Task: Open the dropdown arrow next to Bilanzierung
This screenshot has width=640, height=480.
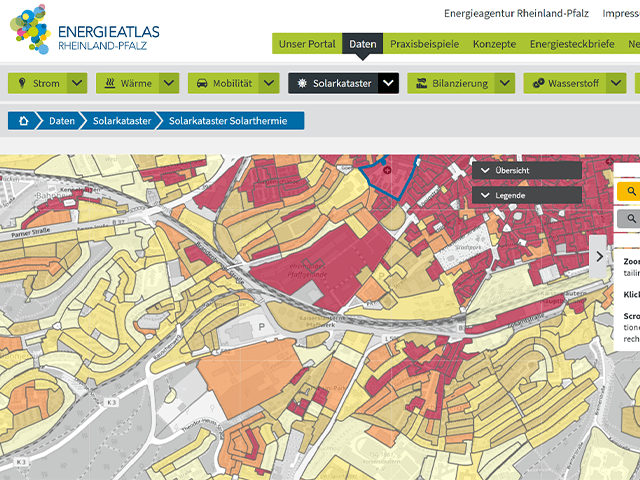Action: [505, 83]
